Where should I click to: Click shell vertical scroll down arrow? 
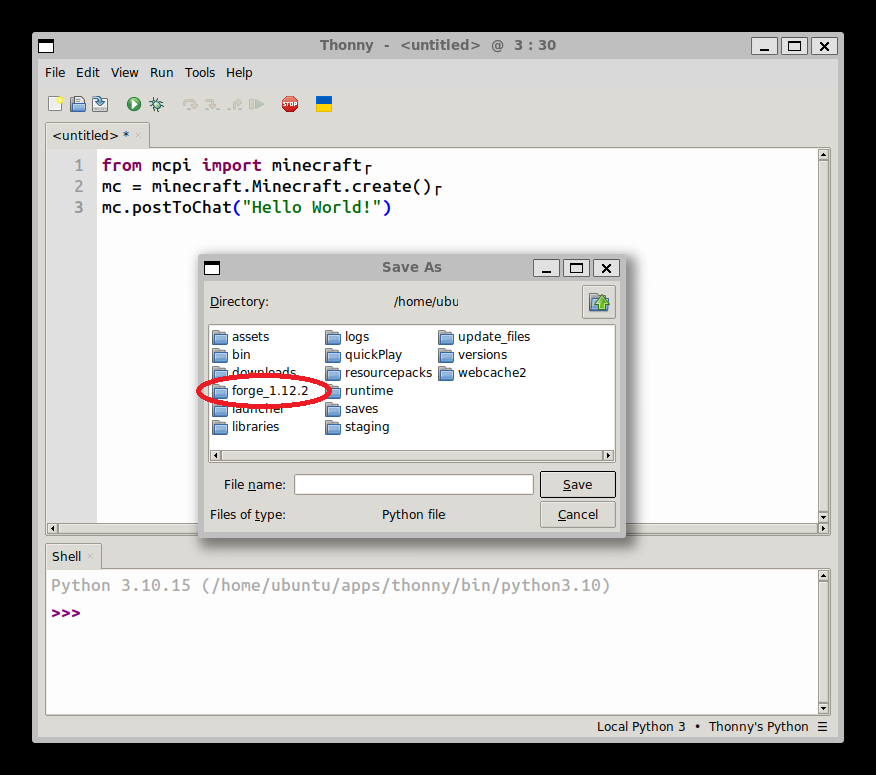(823, 709)
